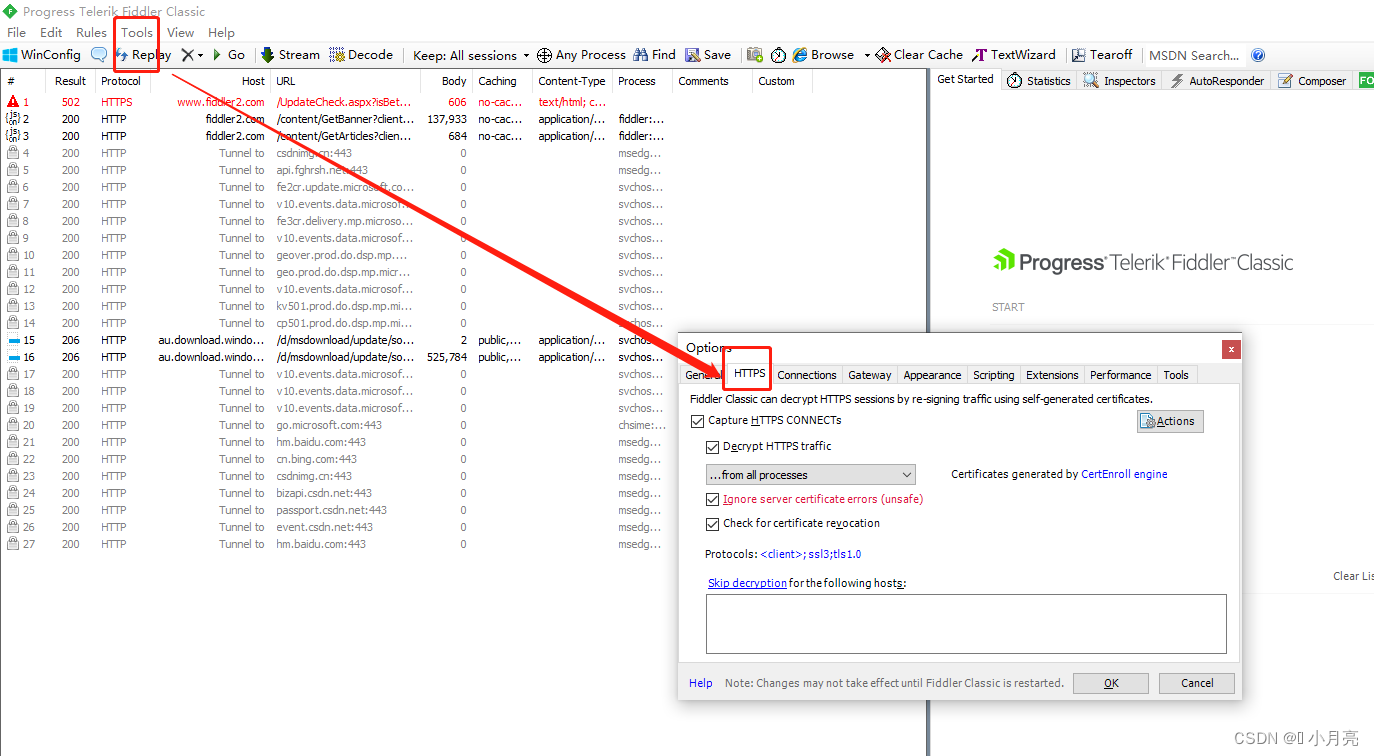This screenshot has width=1374, height=756.
Task: Click the CertEnroll engine link
Action: [x=1124, y=474]
